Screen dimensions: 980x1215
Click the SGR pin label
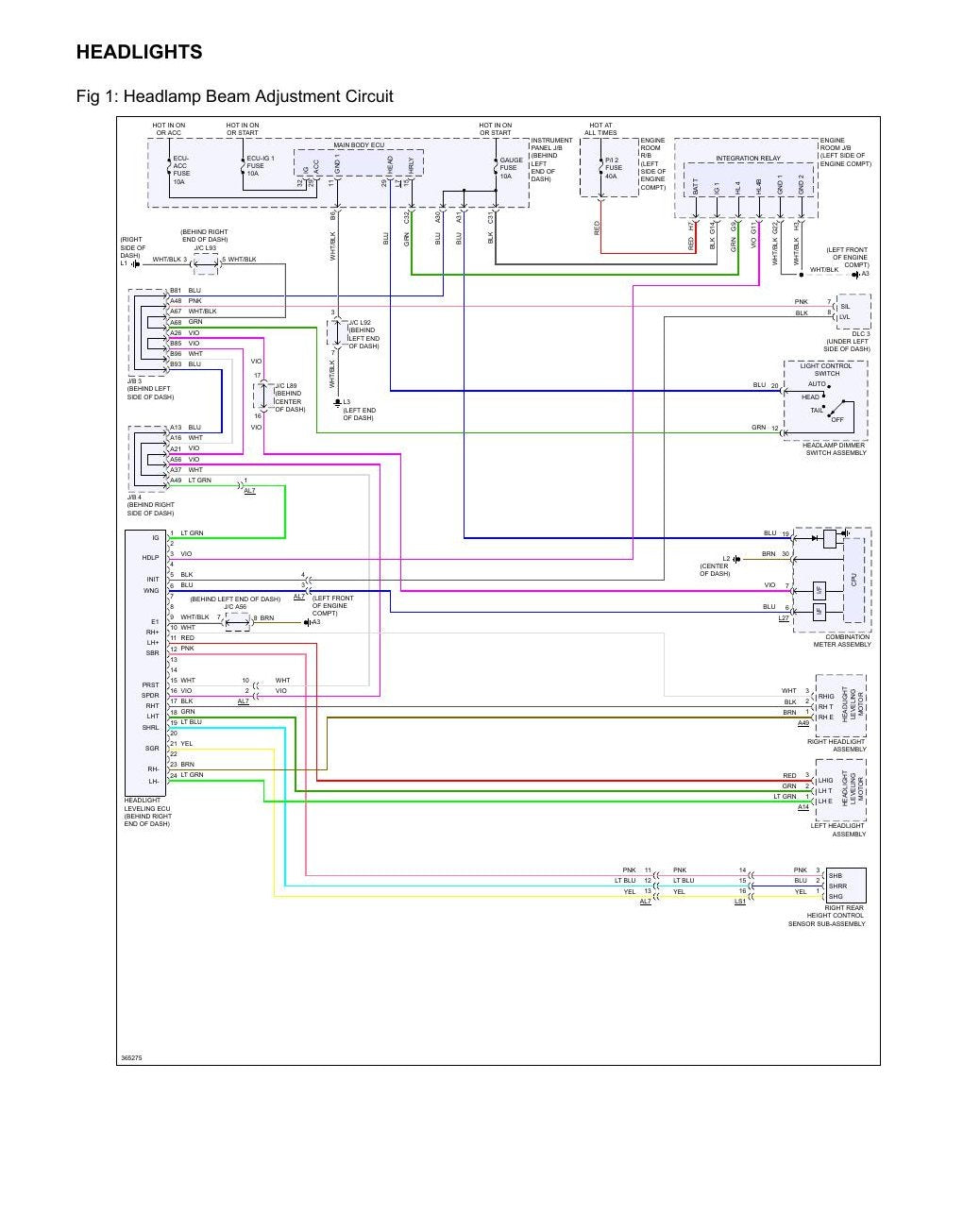[x=153, y=749]
